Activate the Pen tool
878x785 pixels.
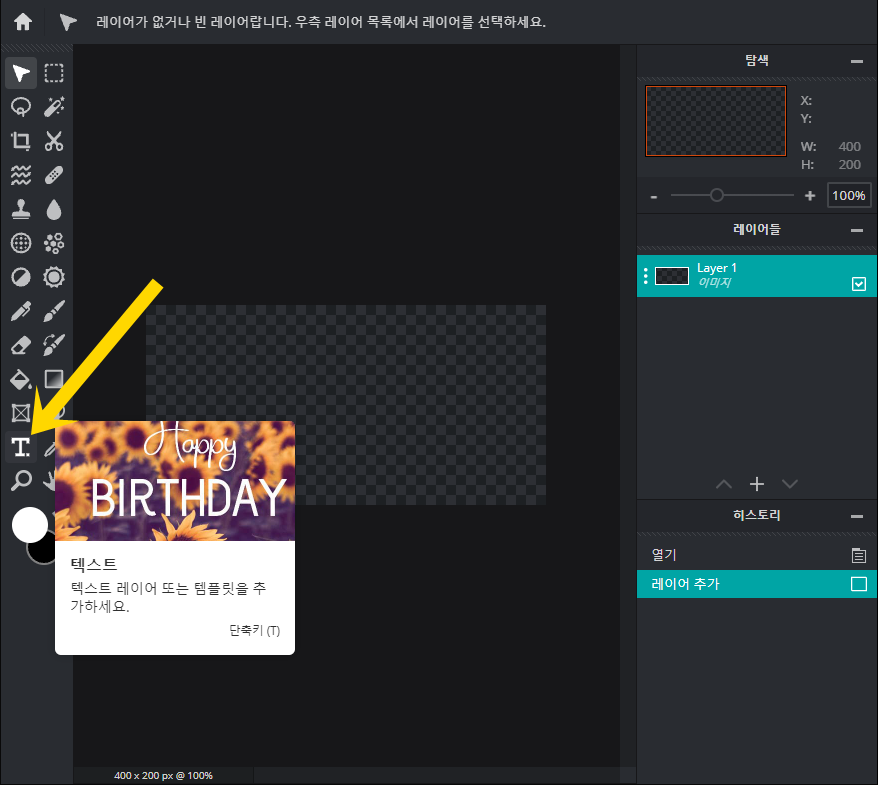tap(21, 311)
